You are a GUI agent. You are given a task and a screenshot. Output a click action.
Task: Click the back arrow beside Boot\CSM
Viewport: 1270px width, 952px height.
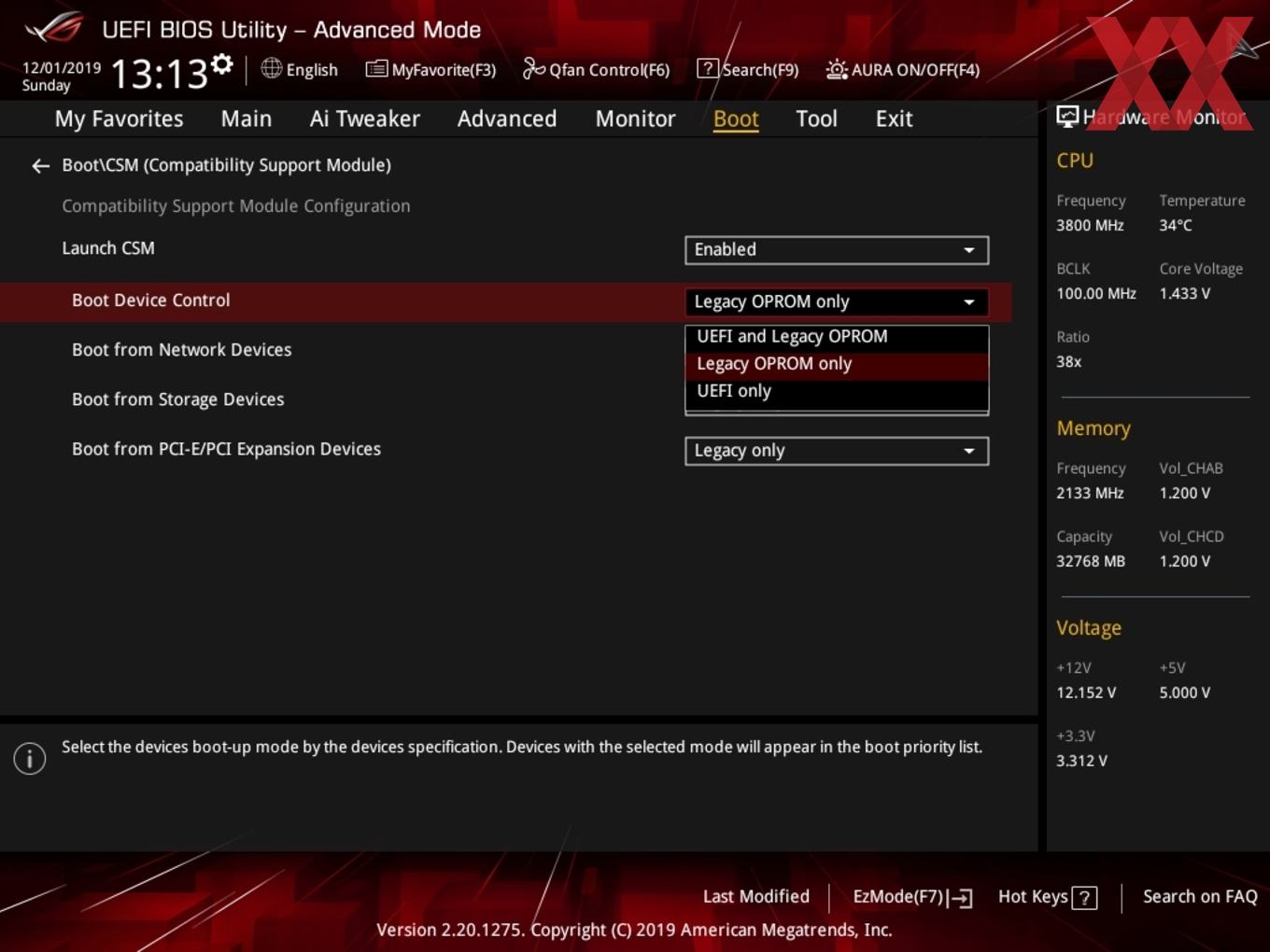coord(40,166)
